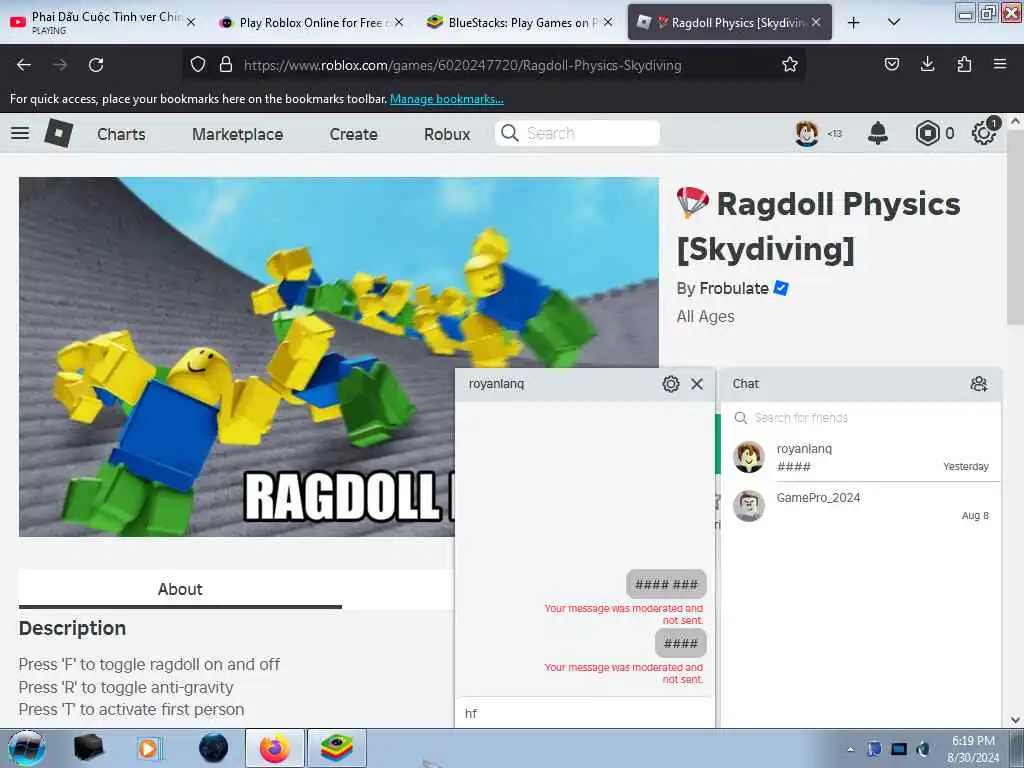This screenshot has height=768, width=1024.
Task: Click the volume icon in system tray
Action: coord(923,749)
